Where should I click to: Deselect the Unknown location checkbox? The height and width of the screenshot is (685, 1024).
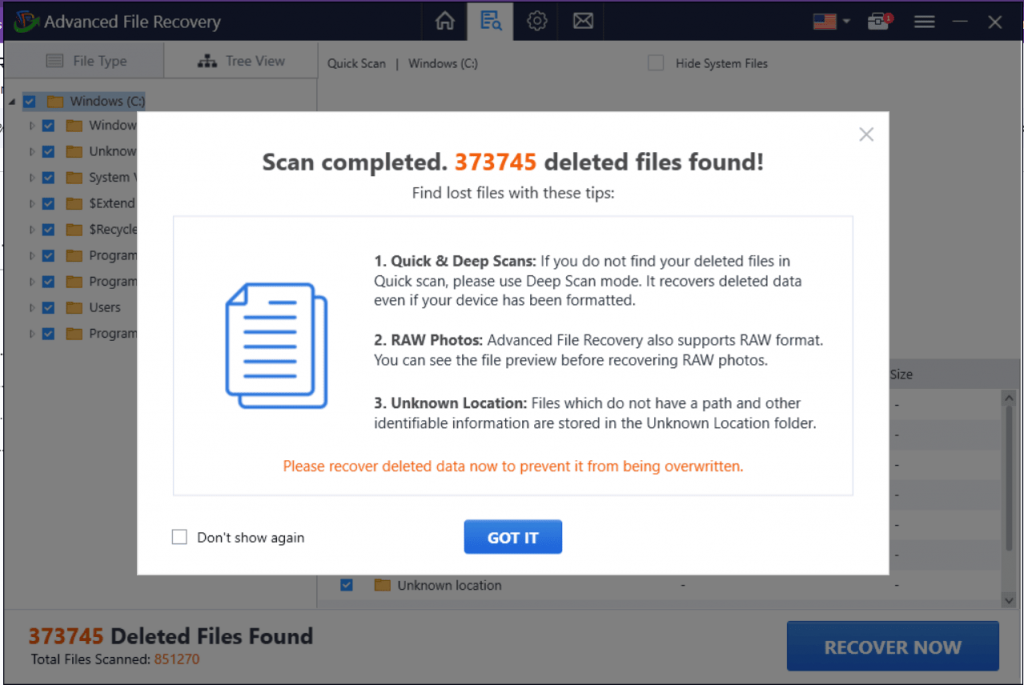345,585
